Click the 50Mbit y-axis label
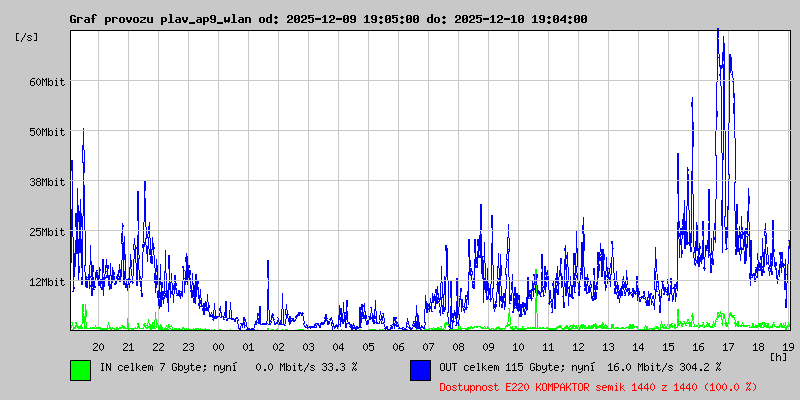 click(47, 132)
